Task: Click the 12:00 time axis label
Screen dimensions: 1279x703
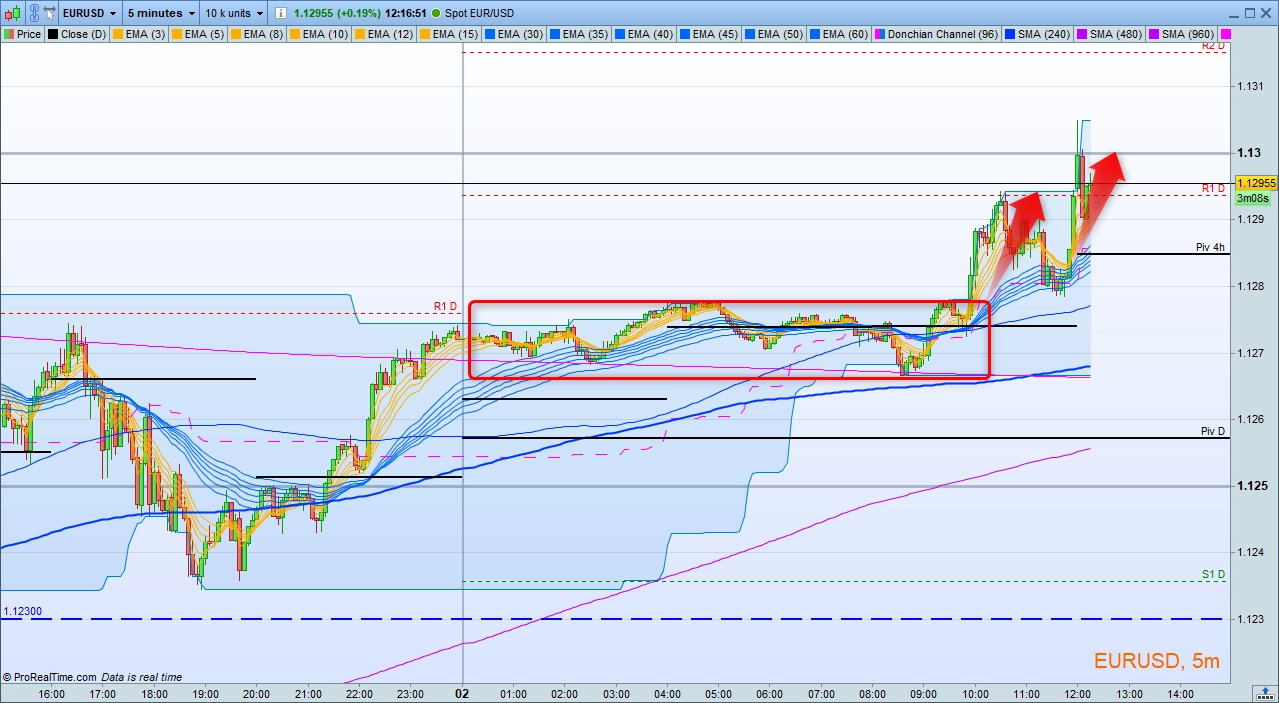Action: (x=1077, y=692)
